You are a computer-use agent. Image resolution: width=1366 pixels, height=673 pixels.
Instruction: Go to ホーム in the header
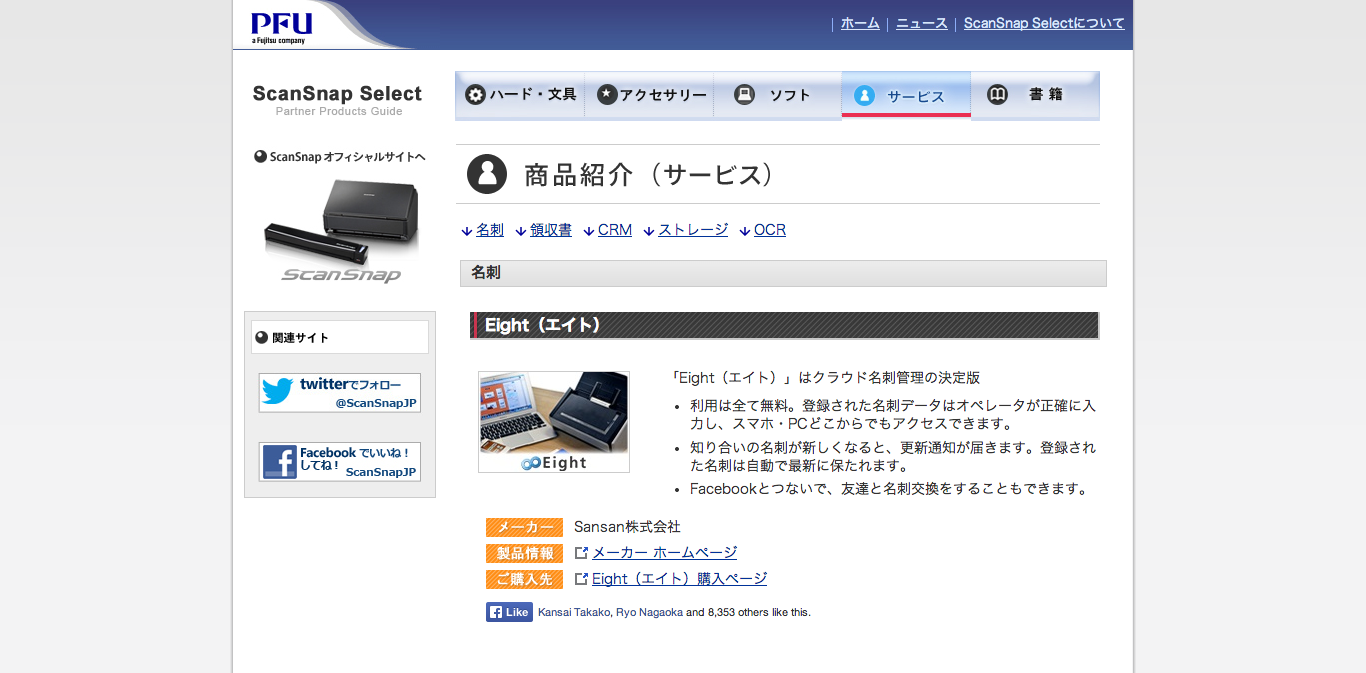(x=860, y=23)
